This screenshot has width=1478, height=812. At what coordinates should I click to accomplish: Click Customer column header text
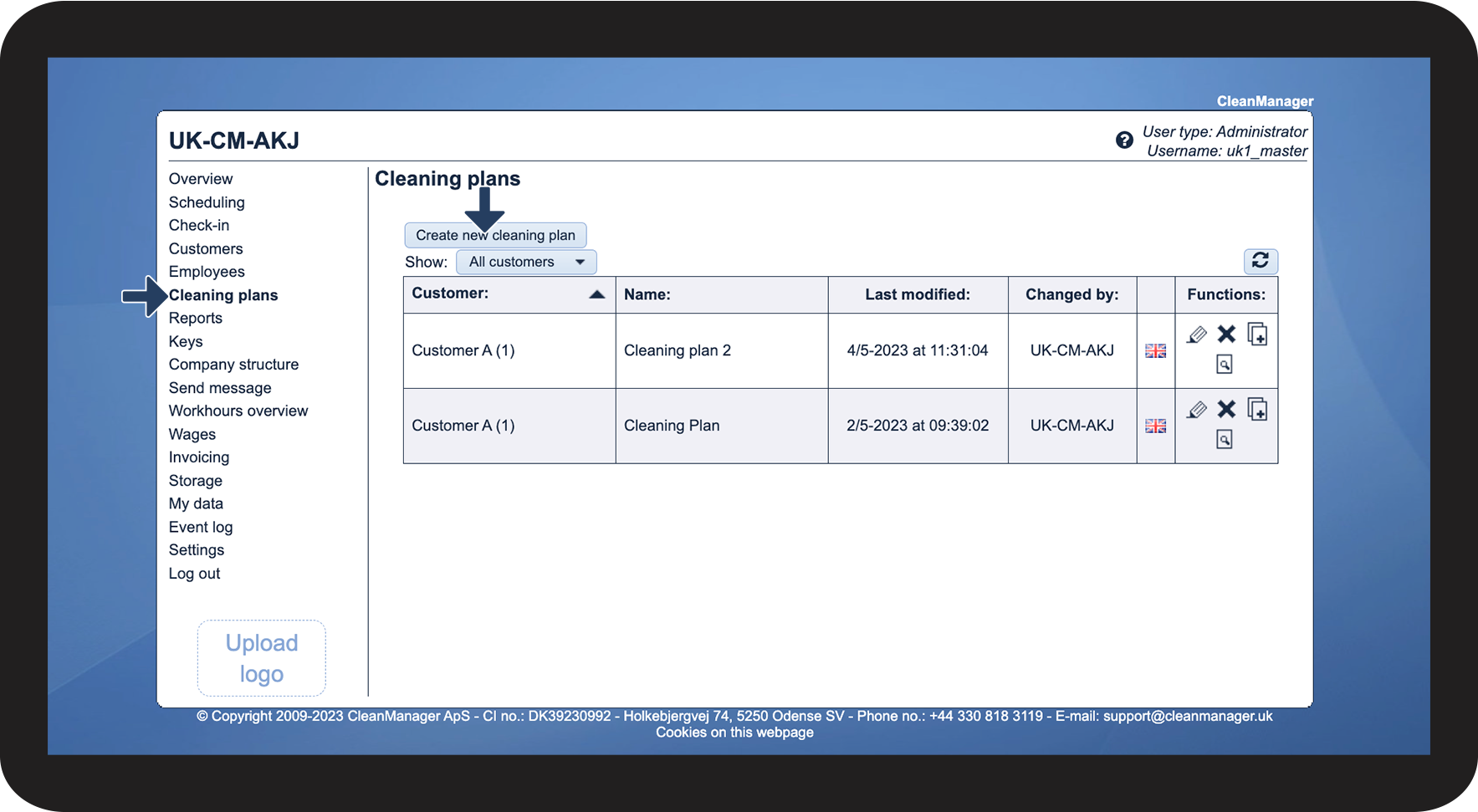pos(450,294)
